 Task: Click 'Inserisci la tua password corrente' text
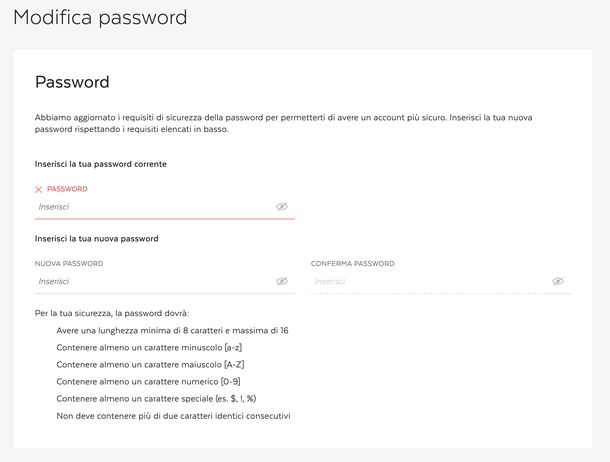(x=100, y=163)
